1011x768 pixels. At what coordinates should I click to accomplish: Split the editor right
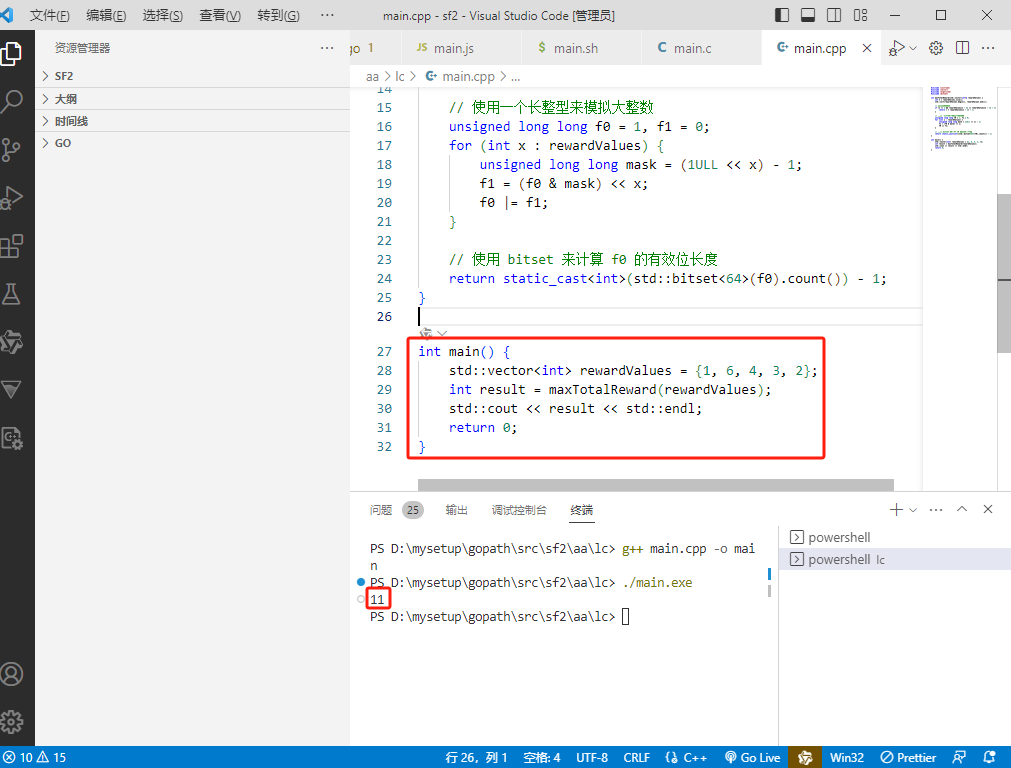point(963,48)
